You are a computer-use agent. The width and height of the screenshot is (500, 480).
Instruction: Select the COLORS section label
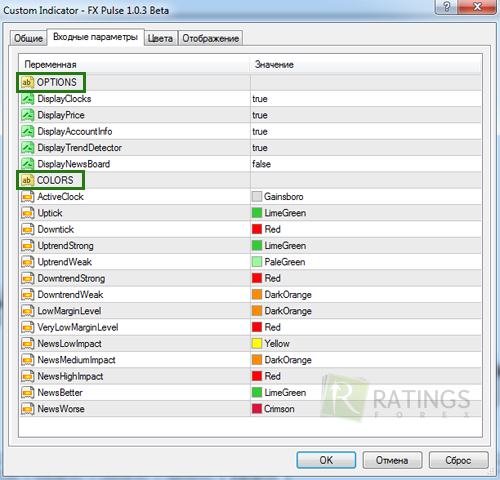55,180
